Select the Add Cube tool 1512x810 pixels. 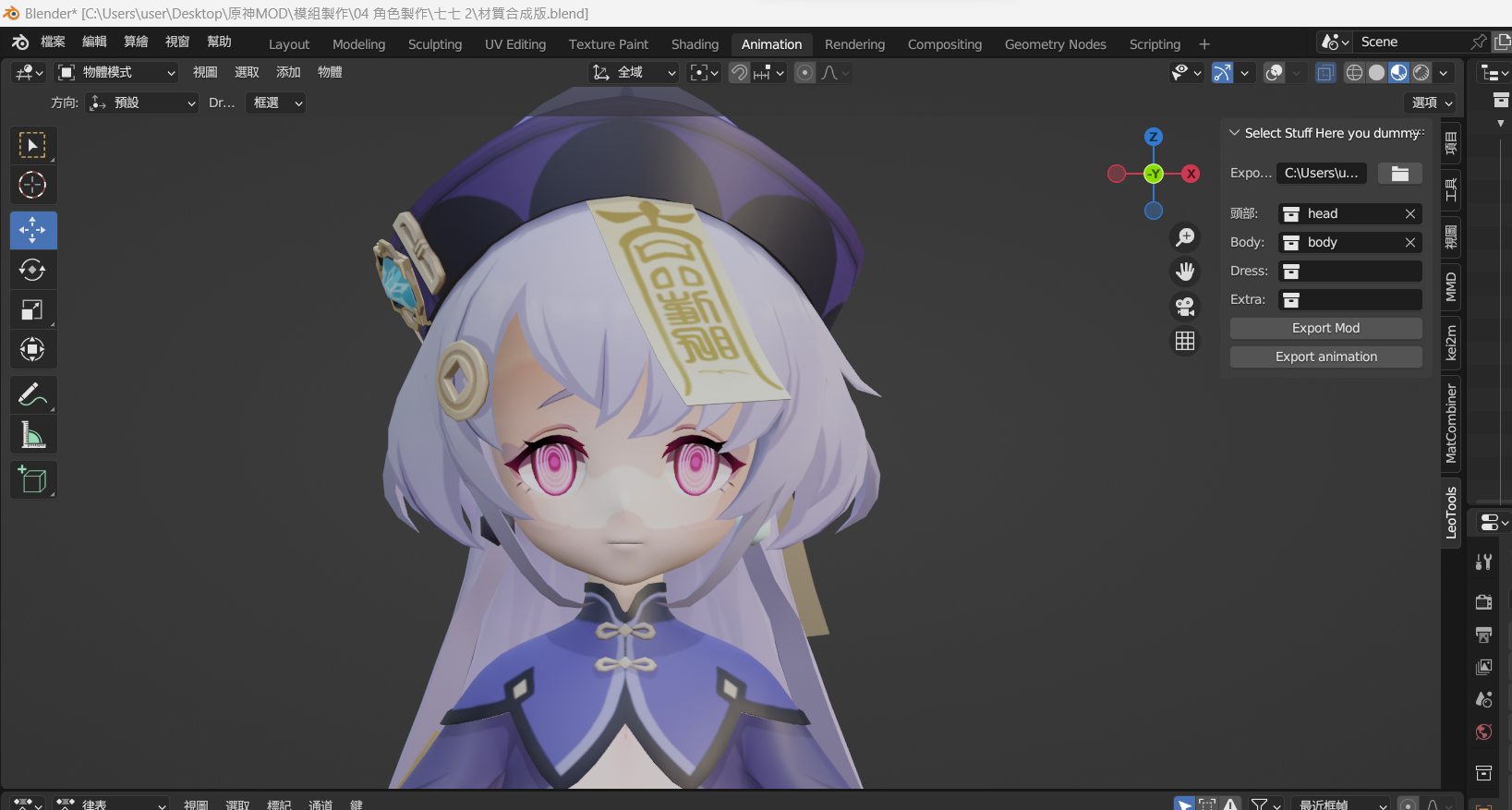[x=33, y=479]
